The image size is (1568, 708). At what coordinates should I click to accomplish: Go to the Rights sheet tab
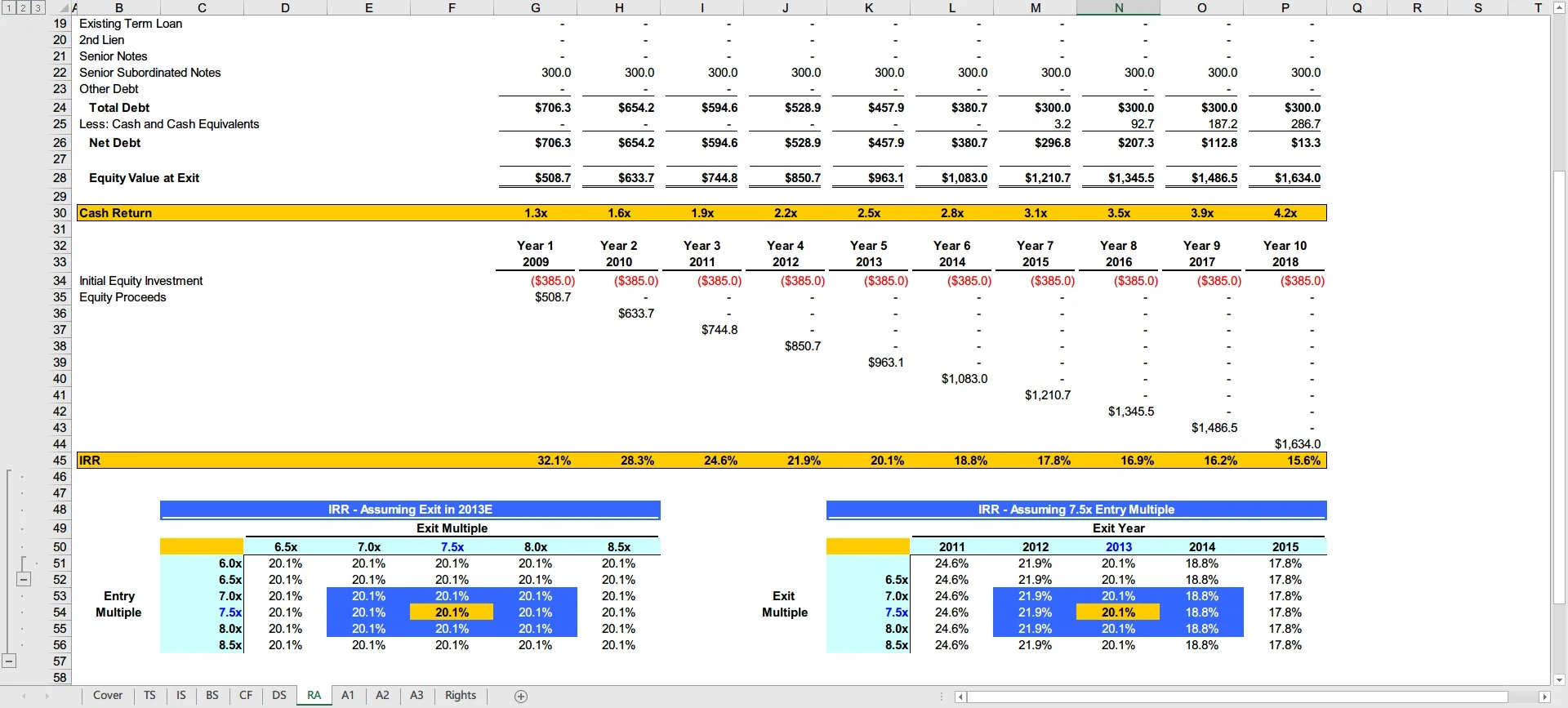pyautogui.click(x=461, y=696)
